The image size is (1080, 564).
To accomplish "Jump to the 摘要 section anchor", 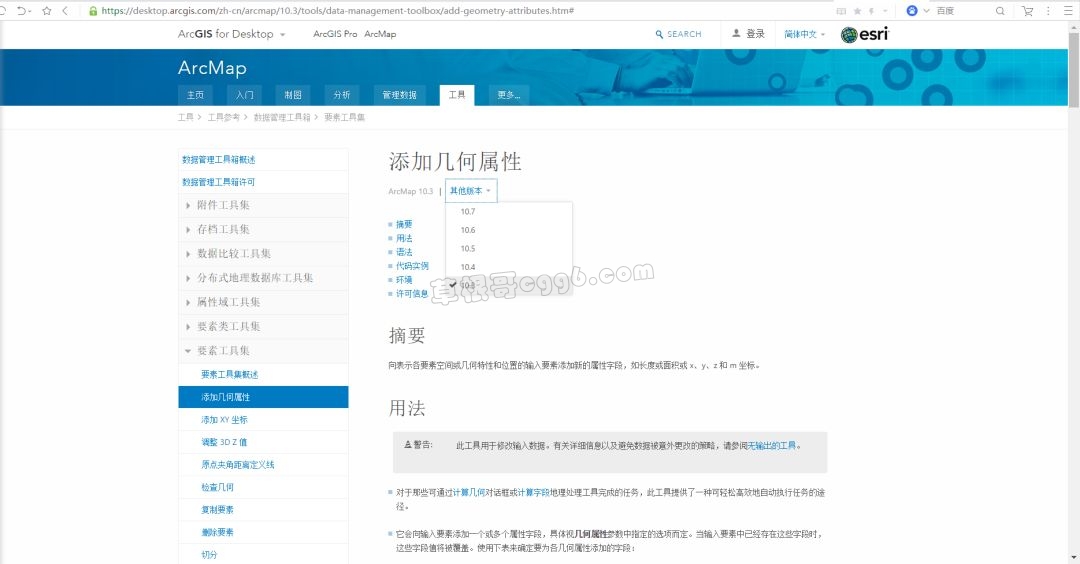I will (404, 224).
